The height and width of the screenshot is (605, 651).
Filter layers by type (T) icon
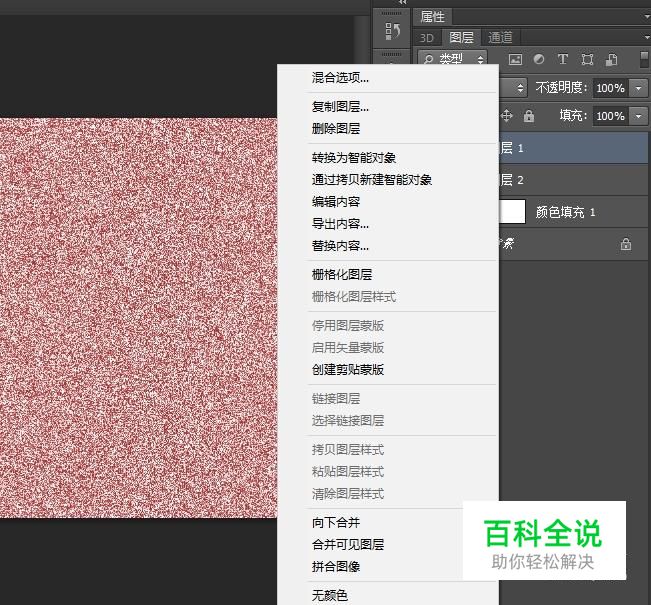(x=563, y=59)
